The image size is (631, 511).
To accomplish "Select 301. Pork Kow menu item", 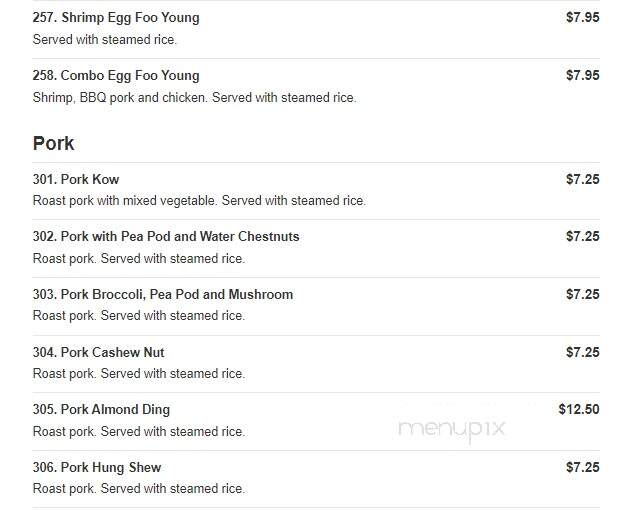I will tap(76, 179).
